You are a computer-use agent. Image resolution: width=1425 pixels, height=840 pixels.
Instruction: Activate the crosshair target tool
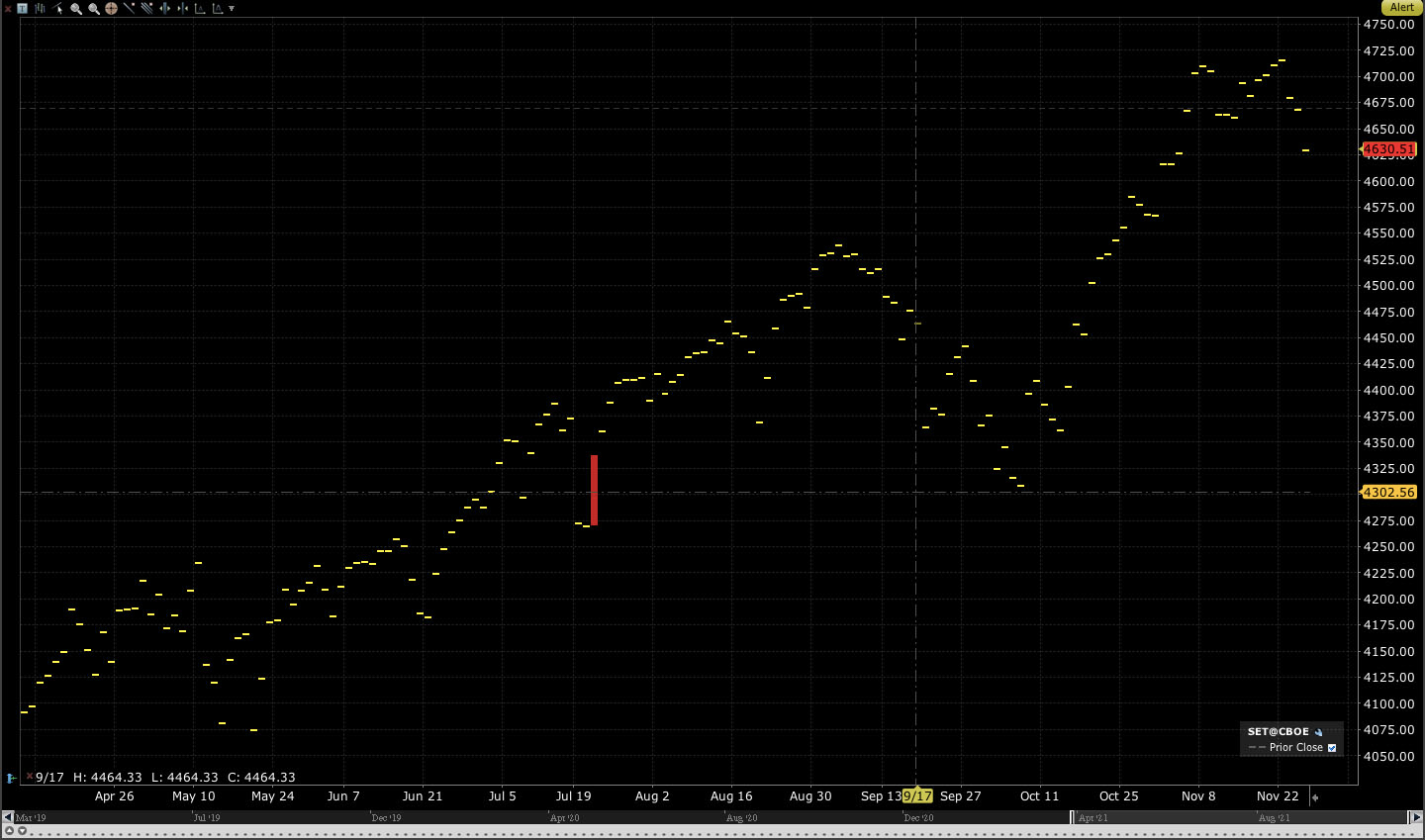[112, 8]
